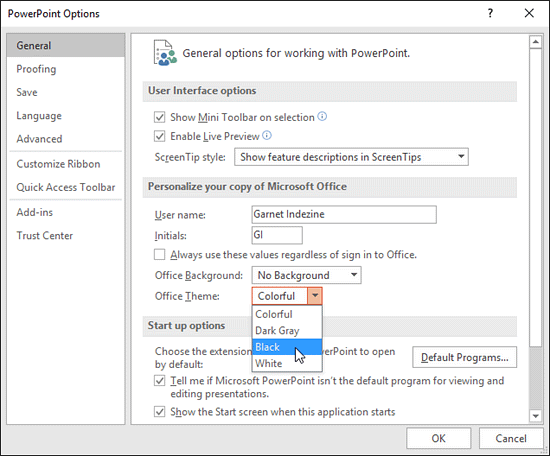This screenshot has height=456, width=550.
Task: Click the vertical scrollbar thumb
Action: click(535, 198)
